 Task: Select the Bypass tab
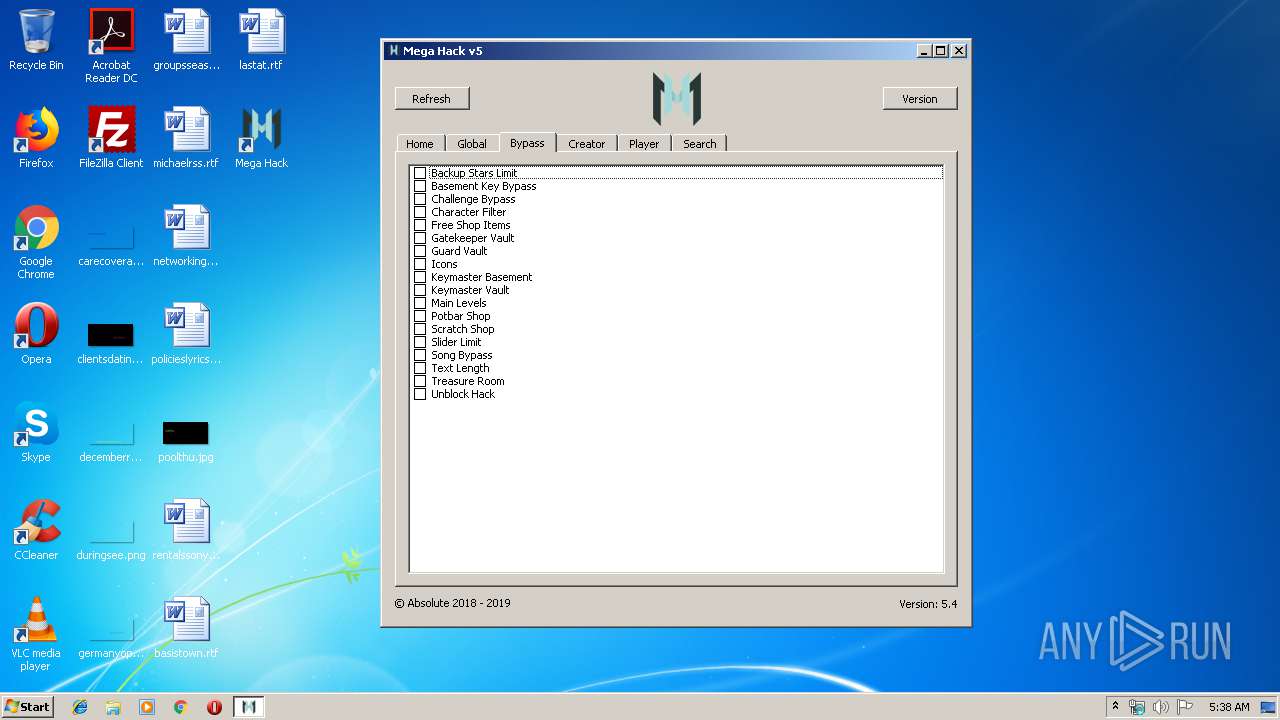click(527, 143)
